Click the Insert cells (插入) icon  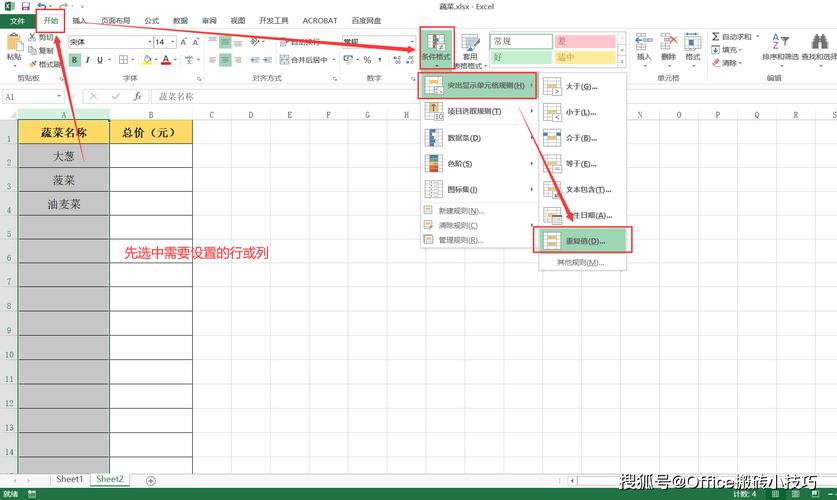click(x=644, y=43)
